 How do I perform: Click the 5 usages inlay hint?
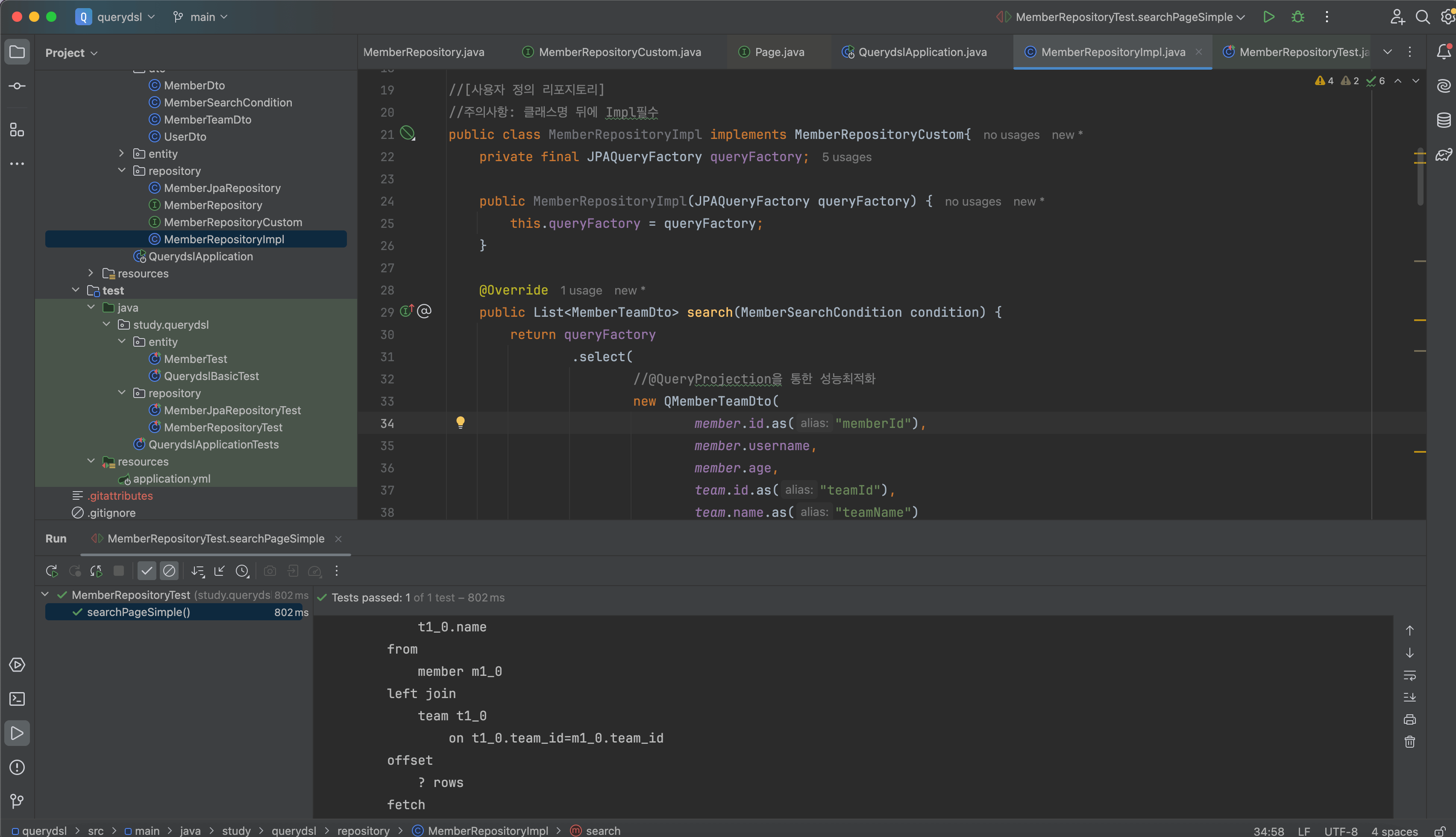[x=847, y=157]
